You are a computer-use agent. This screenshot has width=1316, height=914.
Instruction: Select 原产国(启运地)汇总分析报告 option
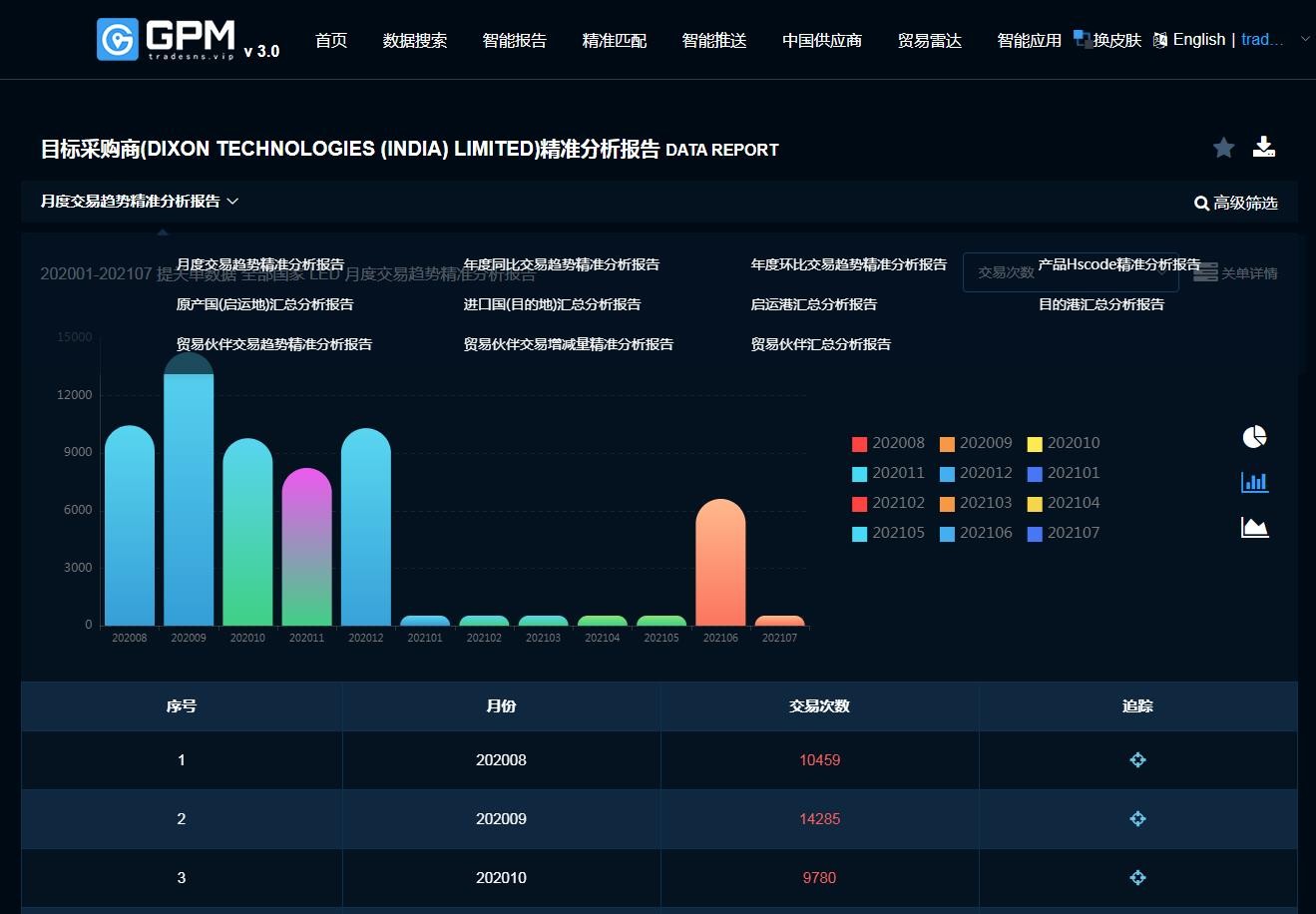tap(264, 304)
